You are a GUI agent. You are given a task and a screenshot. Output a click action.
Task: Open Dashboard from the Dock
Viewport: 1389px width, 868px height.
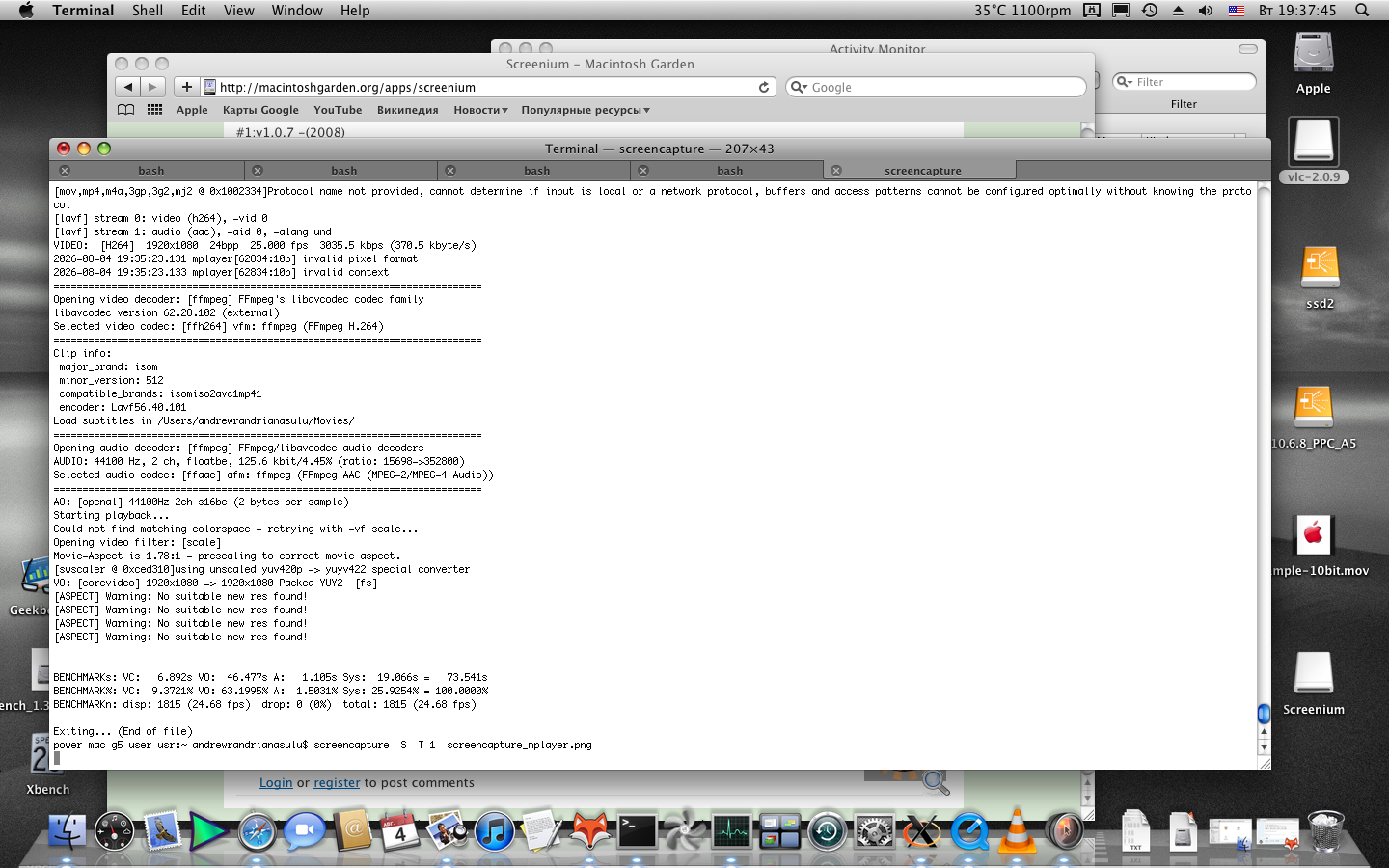114,830
